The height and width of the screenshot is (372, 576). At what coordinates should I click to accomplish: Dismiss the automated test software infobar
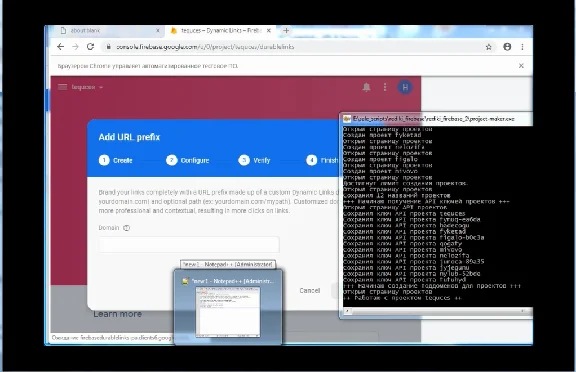click(521, 66)
